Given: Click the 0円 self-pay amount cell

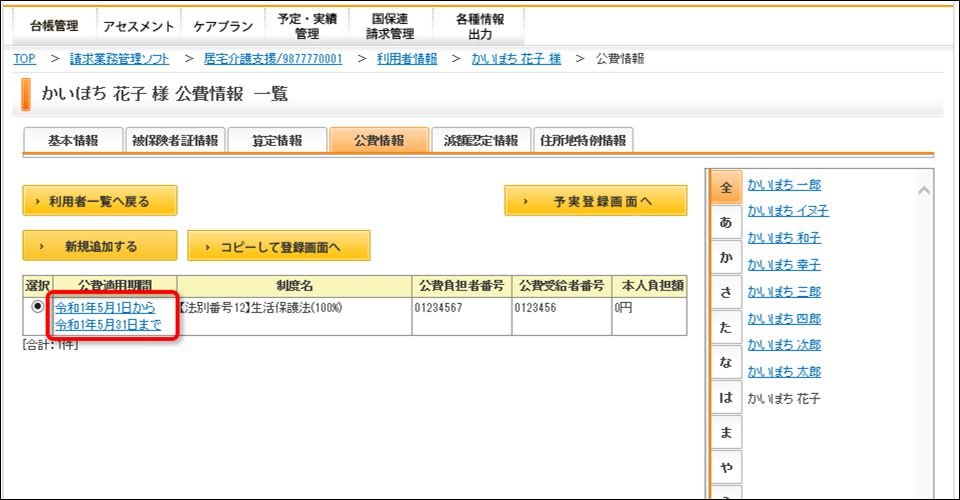Looking at the screenshot, I should pos(650,316).
